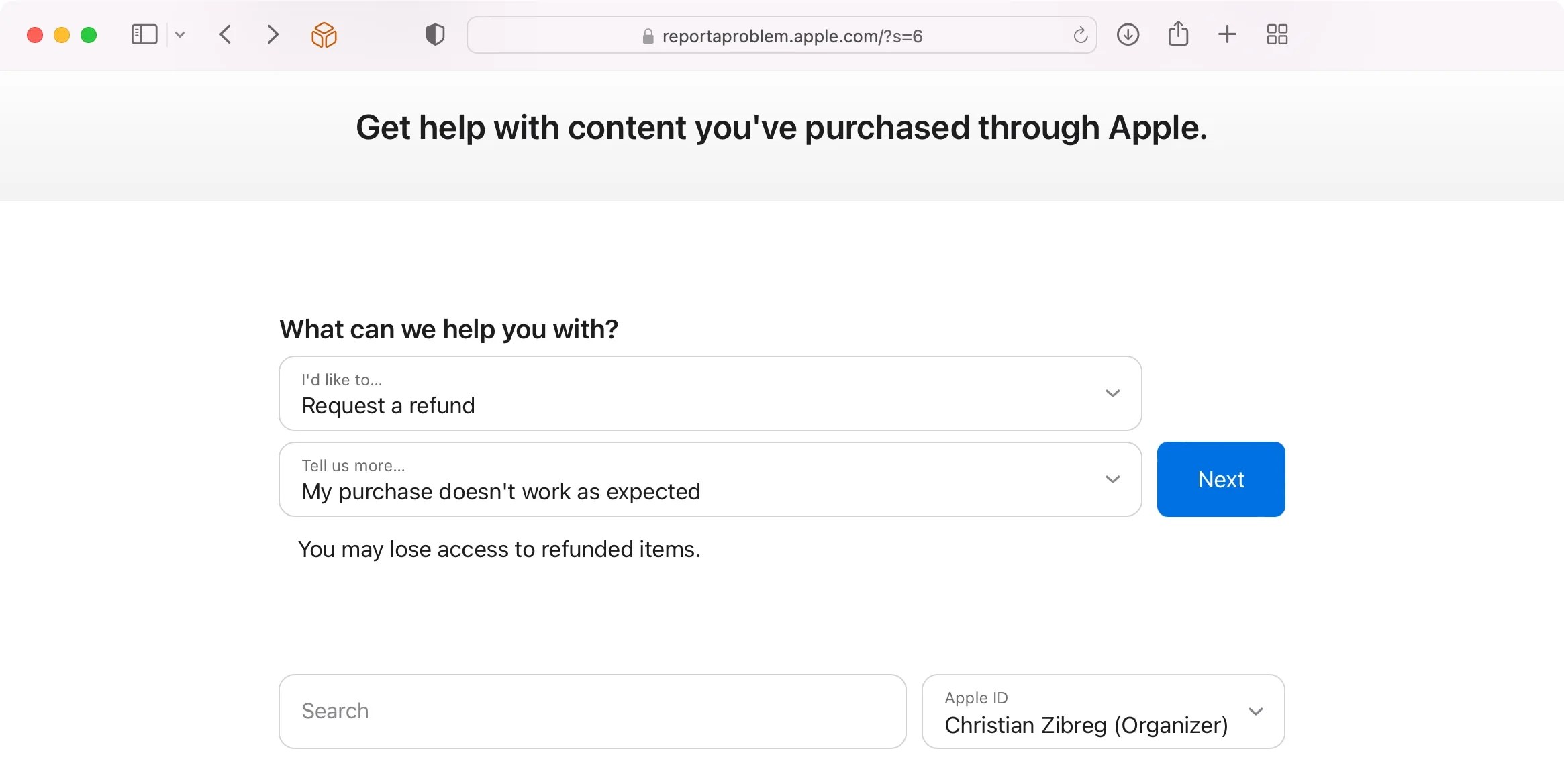Navigate back to the previous page
The width and height of the screenshot is (1564, 784).
point(226,34)
